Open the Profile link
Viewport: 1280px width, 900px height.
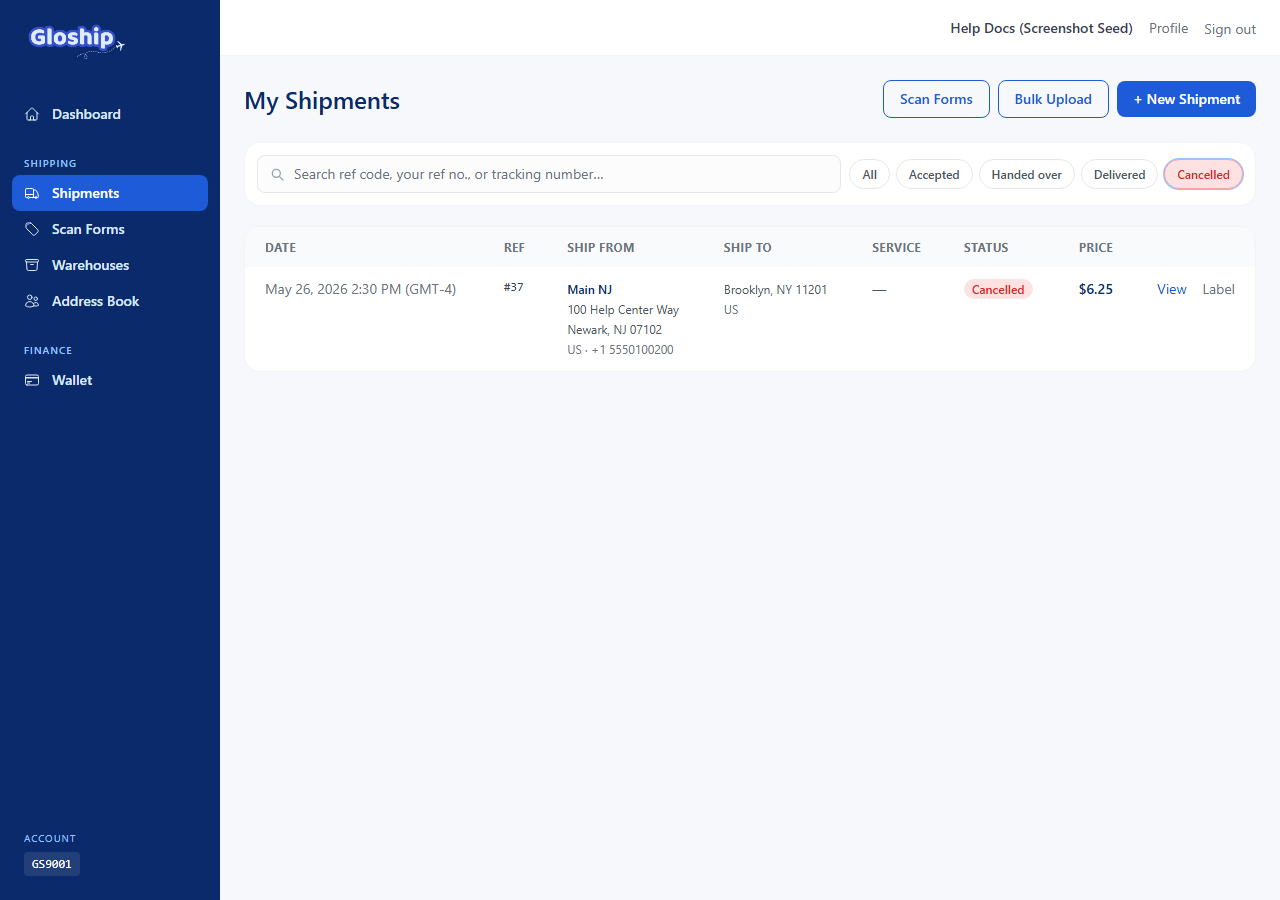tap(1168, 28)
